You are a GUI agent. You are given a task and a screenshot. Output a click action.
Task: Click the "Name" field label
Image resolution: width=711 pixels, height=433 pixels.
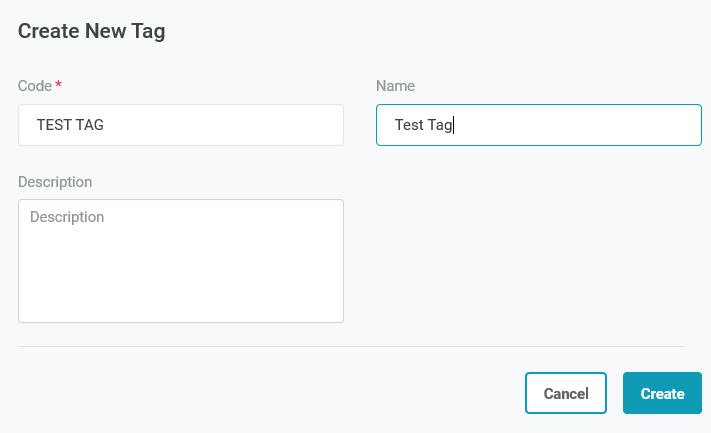click(395, 86)
